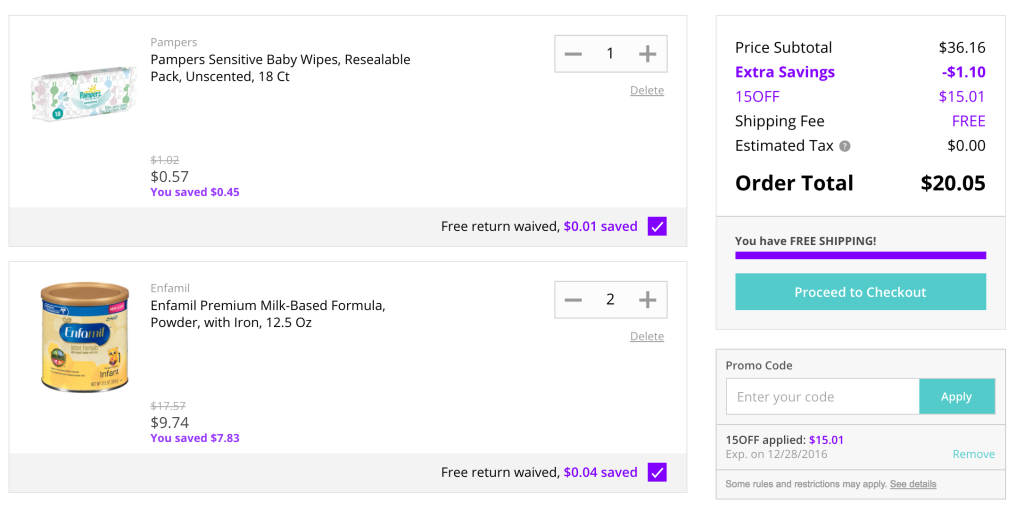The height and width of the screenshot is (508, 1024).
Task: Click the Enfamil price $9.74
Action: point(169,422)
